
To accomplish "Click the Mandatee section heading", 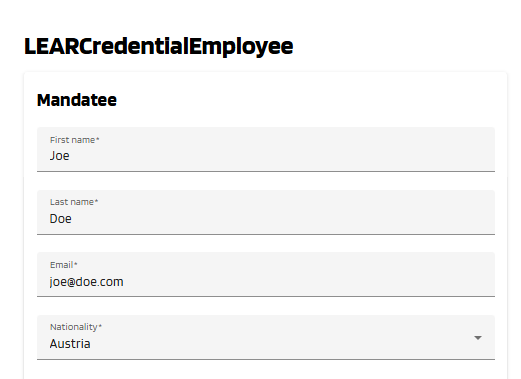I will pos(77,100).
